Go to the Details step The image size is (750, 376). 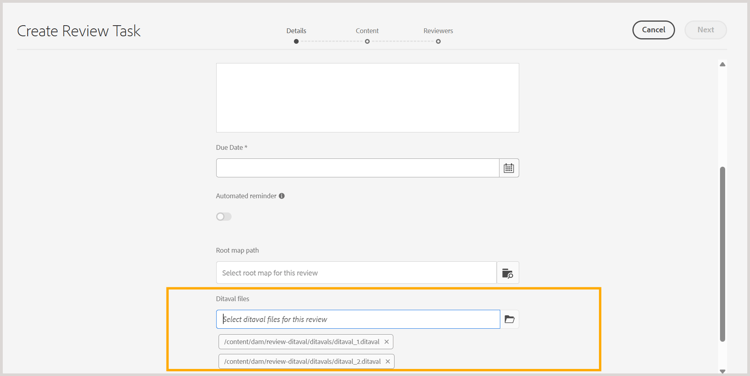[x=296, y=35]
